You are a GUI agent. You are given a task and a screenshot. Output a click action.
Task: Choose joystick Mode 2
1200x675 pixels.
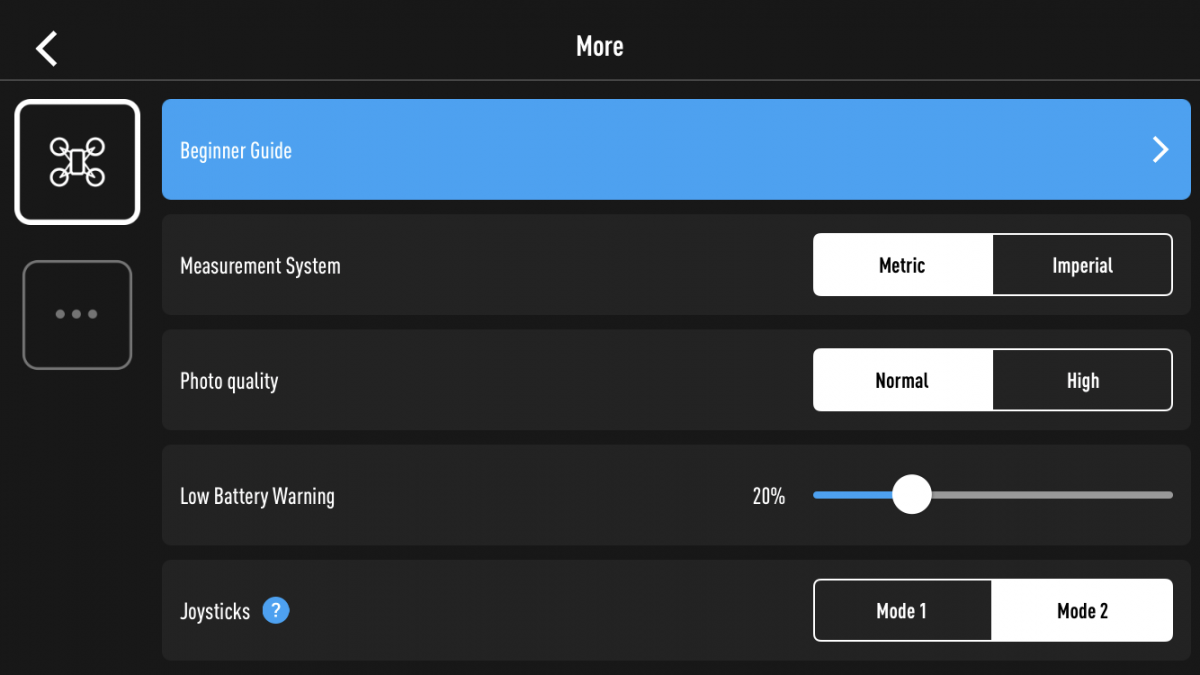tap(1082, 610)
